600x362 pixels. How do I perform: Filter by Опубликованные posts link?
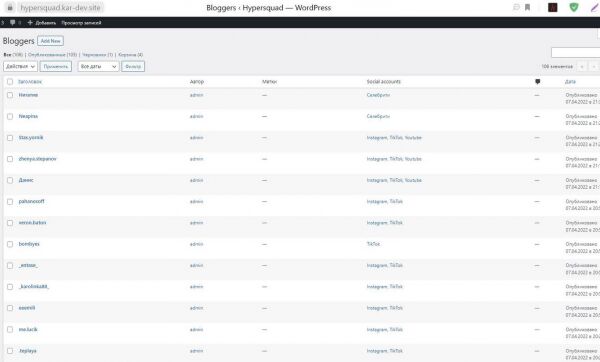(x=52, y=55)
